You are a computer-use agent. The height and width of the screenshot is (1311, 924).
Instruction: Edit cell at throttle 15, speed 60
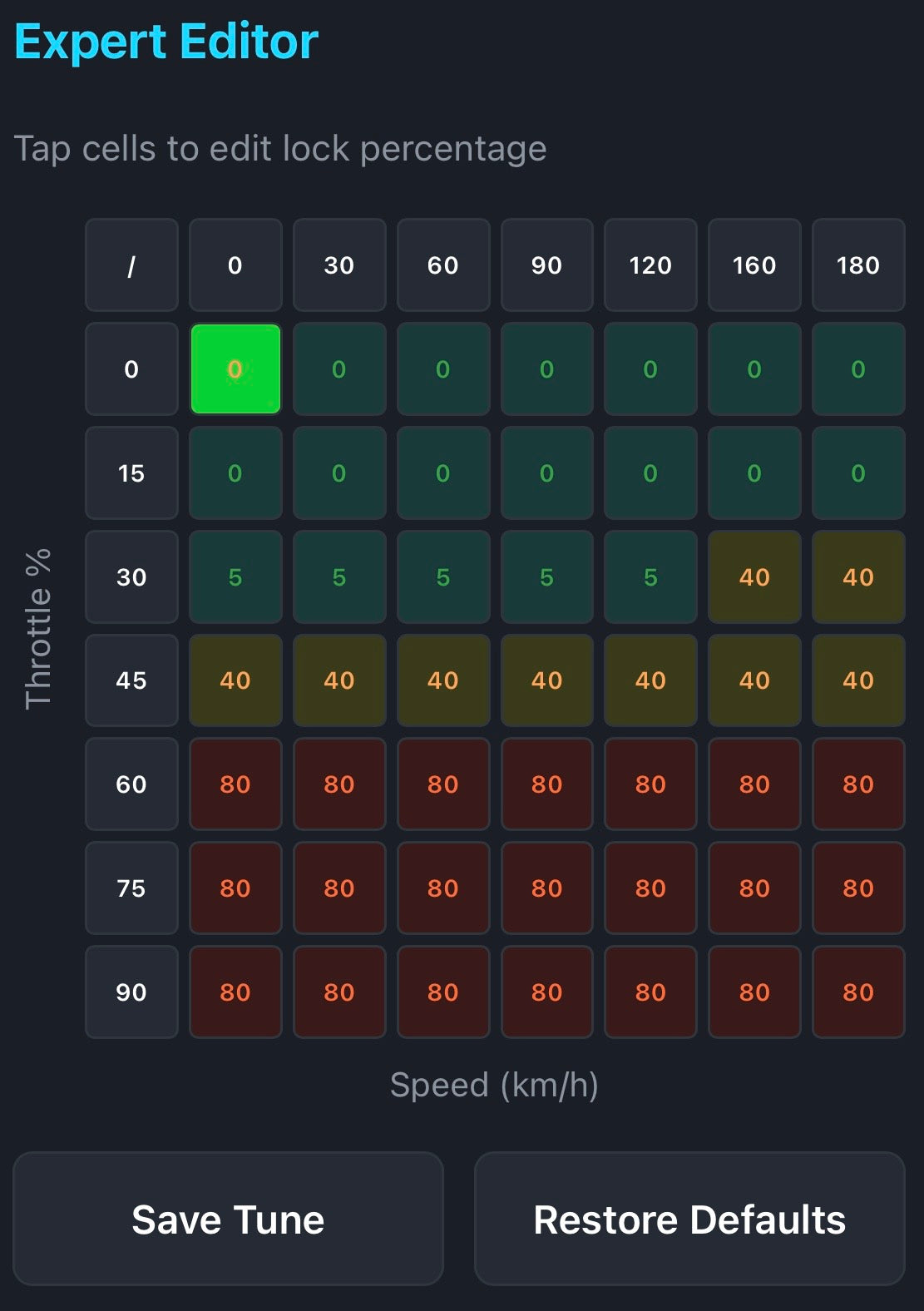pyautogui.click(x=442, y=473)
